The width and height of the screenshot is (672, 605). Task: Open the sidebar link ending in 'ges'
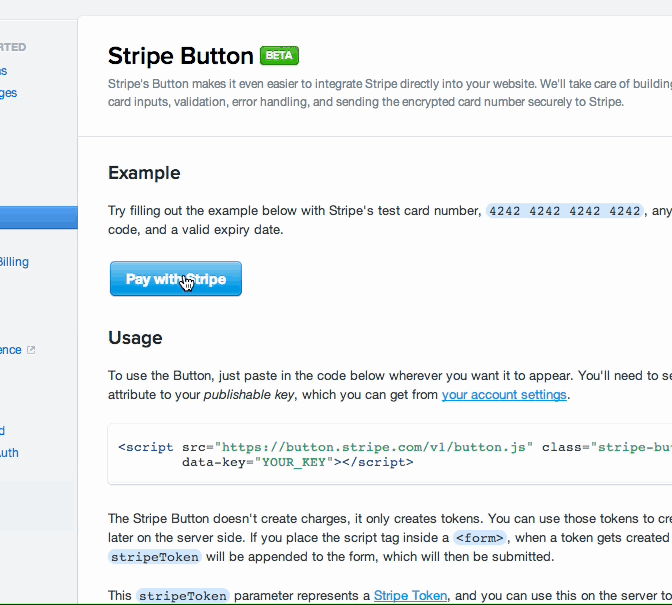(8, 93)
